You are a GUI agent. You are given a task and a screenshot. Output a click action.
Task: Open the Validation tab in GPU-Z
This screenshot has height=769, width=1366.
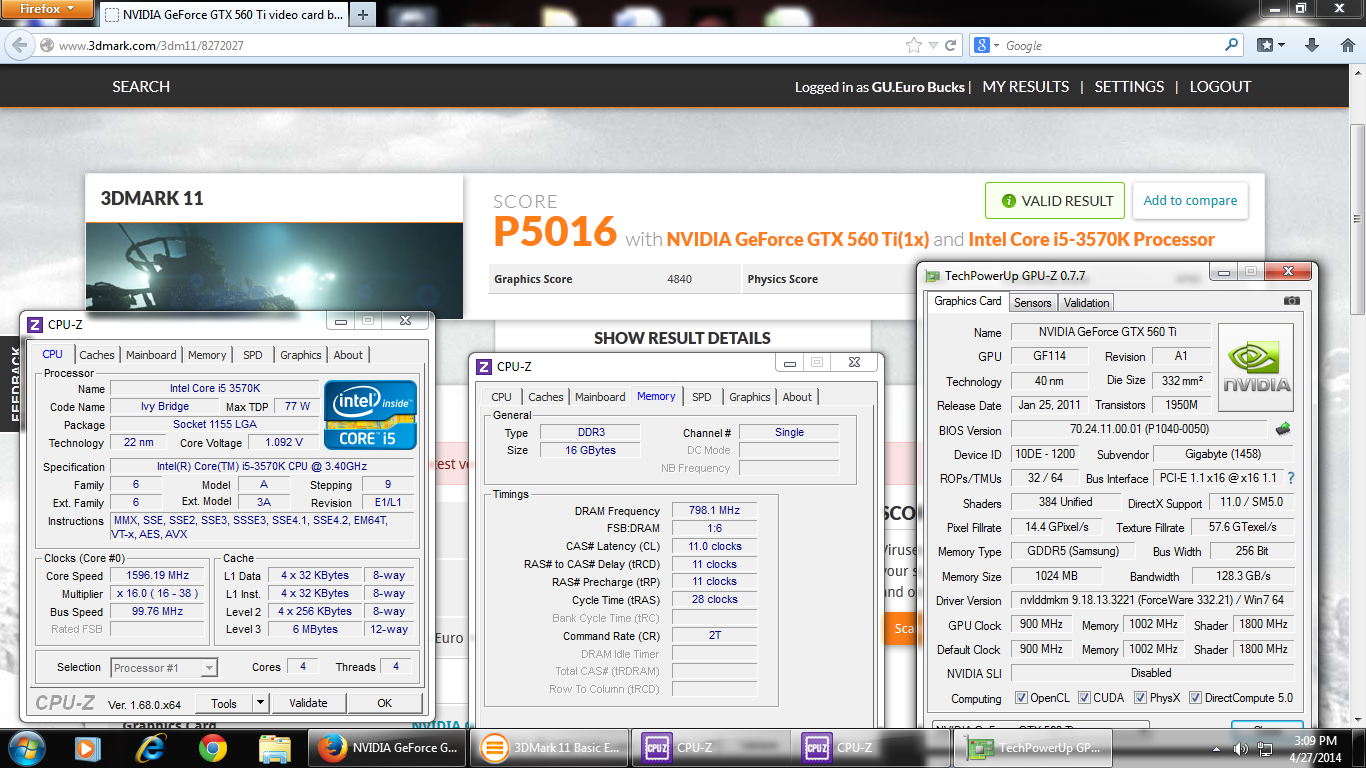(1086, 303)
